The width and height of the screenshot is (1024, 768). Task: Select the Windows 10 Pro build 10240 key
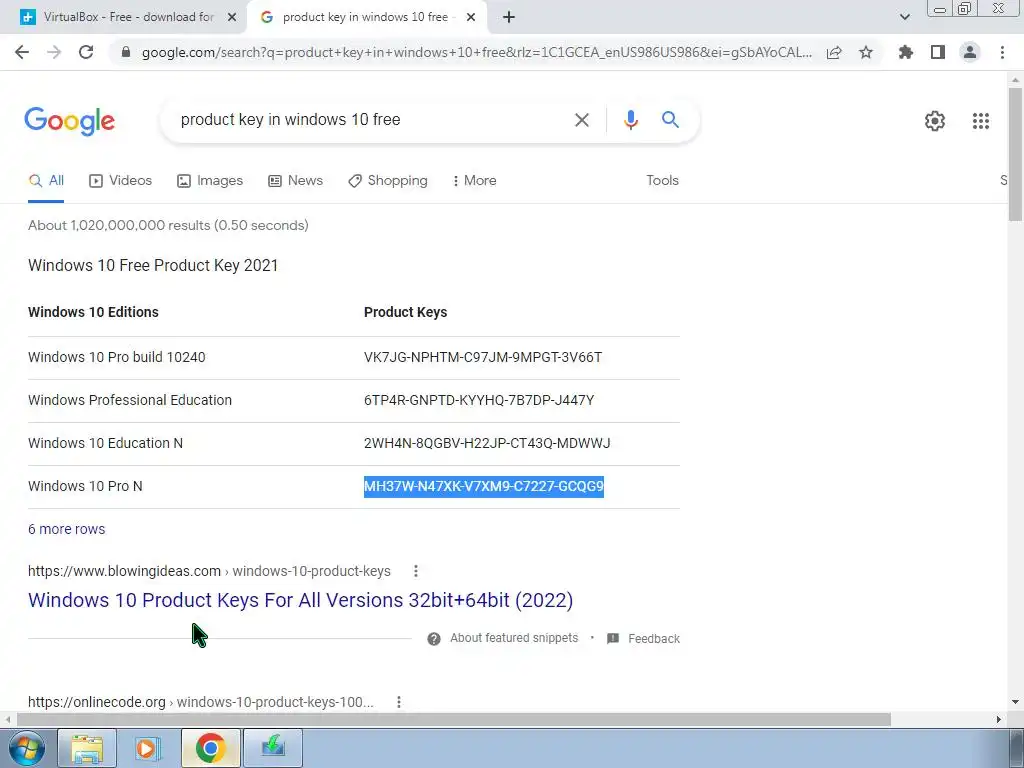click(x=483, y=358)
